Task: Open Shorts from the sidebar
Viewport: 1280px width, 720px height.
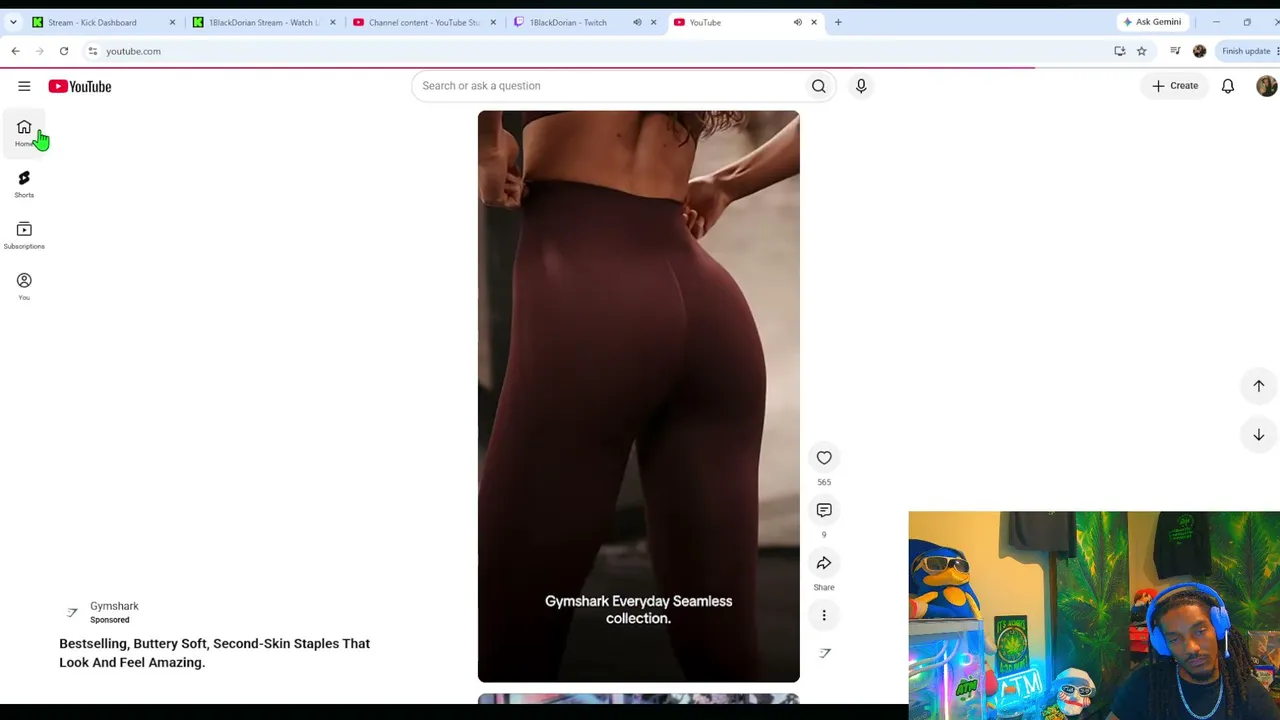Action: point(24,184)
